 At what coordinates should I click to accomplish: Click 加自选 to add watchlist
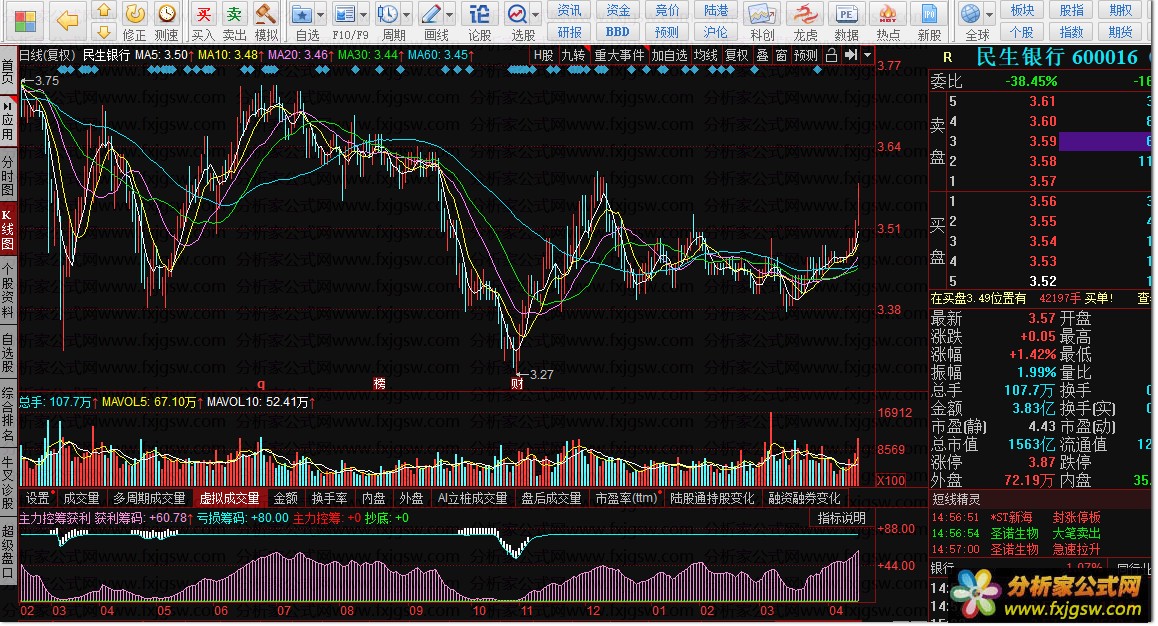[x=669, y=55]
